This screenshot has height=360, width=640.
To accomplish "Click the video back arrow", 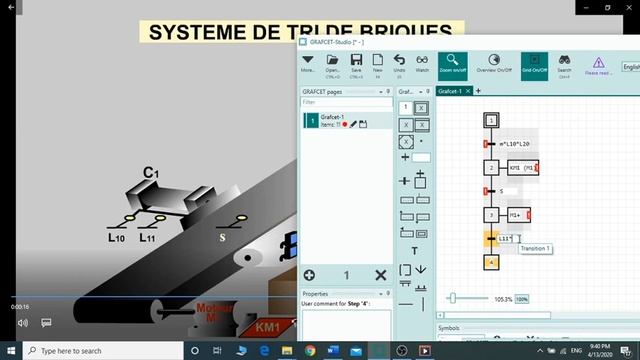I will [11, 7].
